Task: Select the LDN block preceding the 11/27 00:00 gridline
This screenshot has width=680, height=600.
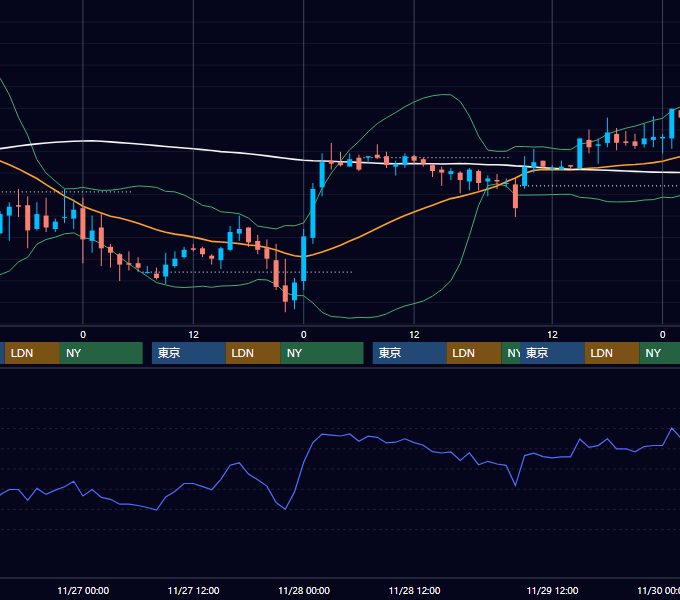Action: point(32,353)
